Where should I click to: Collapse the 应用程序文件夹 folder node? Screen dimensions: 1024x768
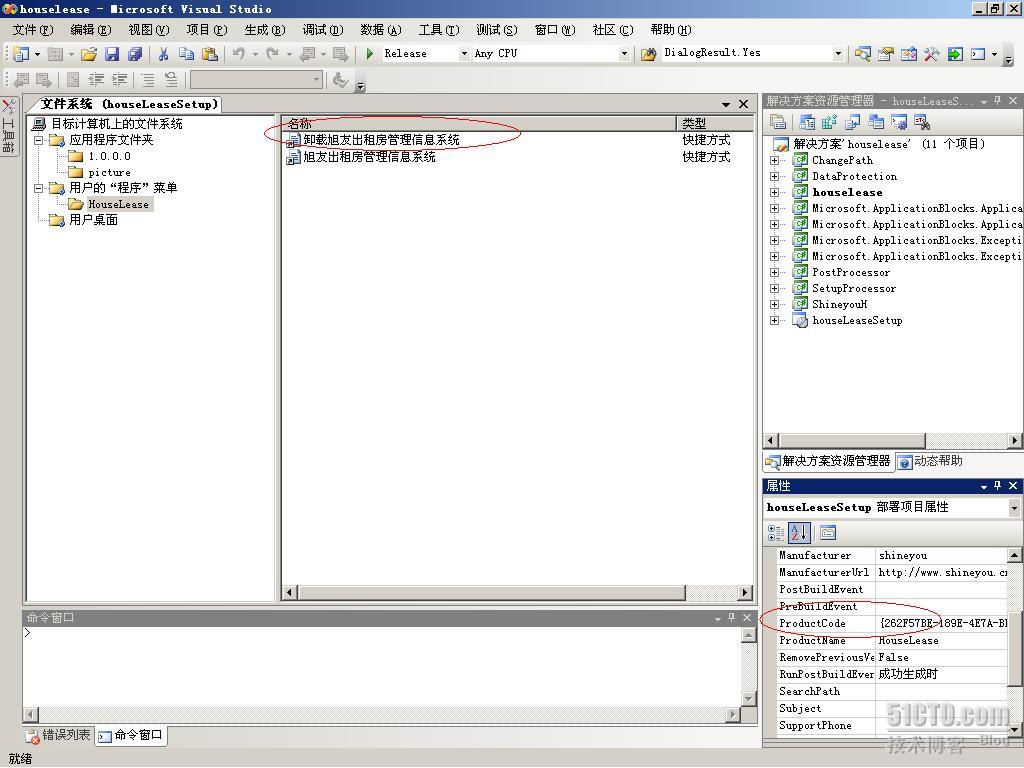39,140
